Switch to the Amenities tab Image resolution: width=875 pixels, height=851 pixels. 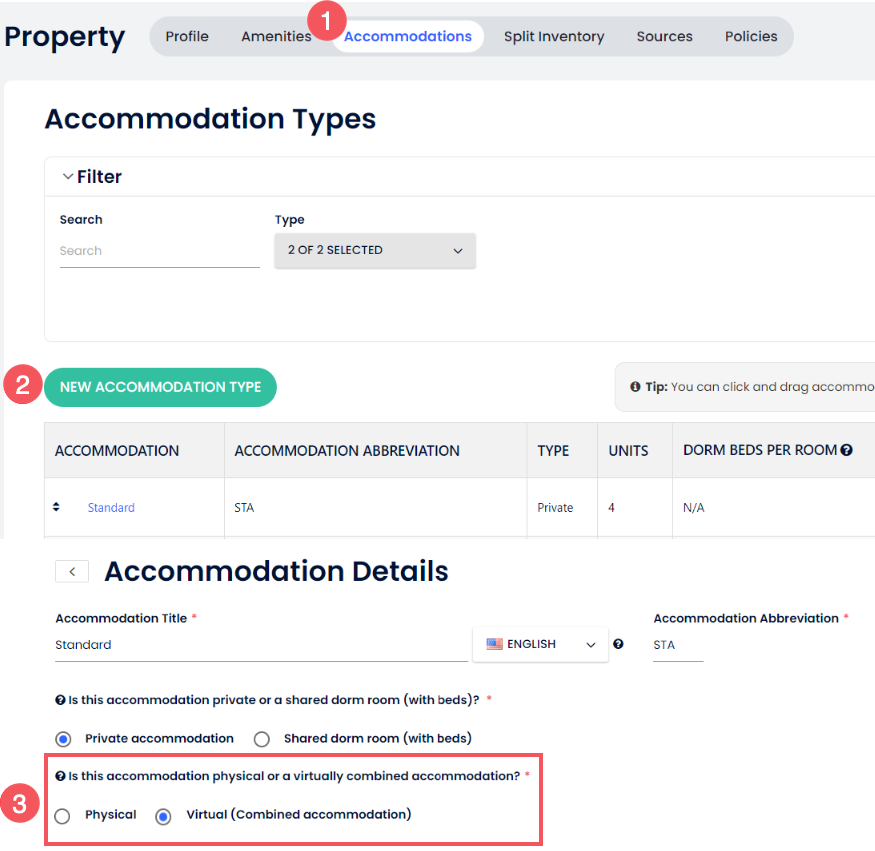pyautogui.click(x=276, y=36)
